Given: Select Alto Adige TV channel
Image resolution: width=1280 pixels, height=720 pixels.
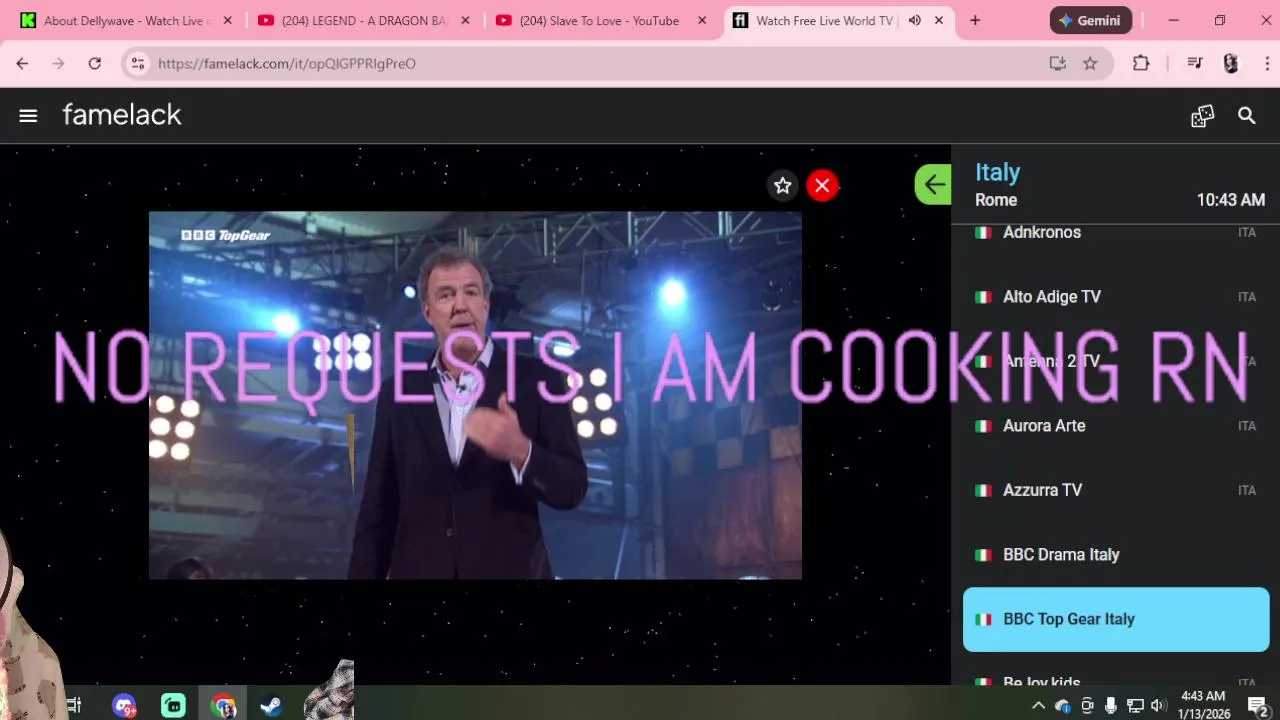Looking at the screenshot, I should (1116, 297).
